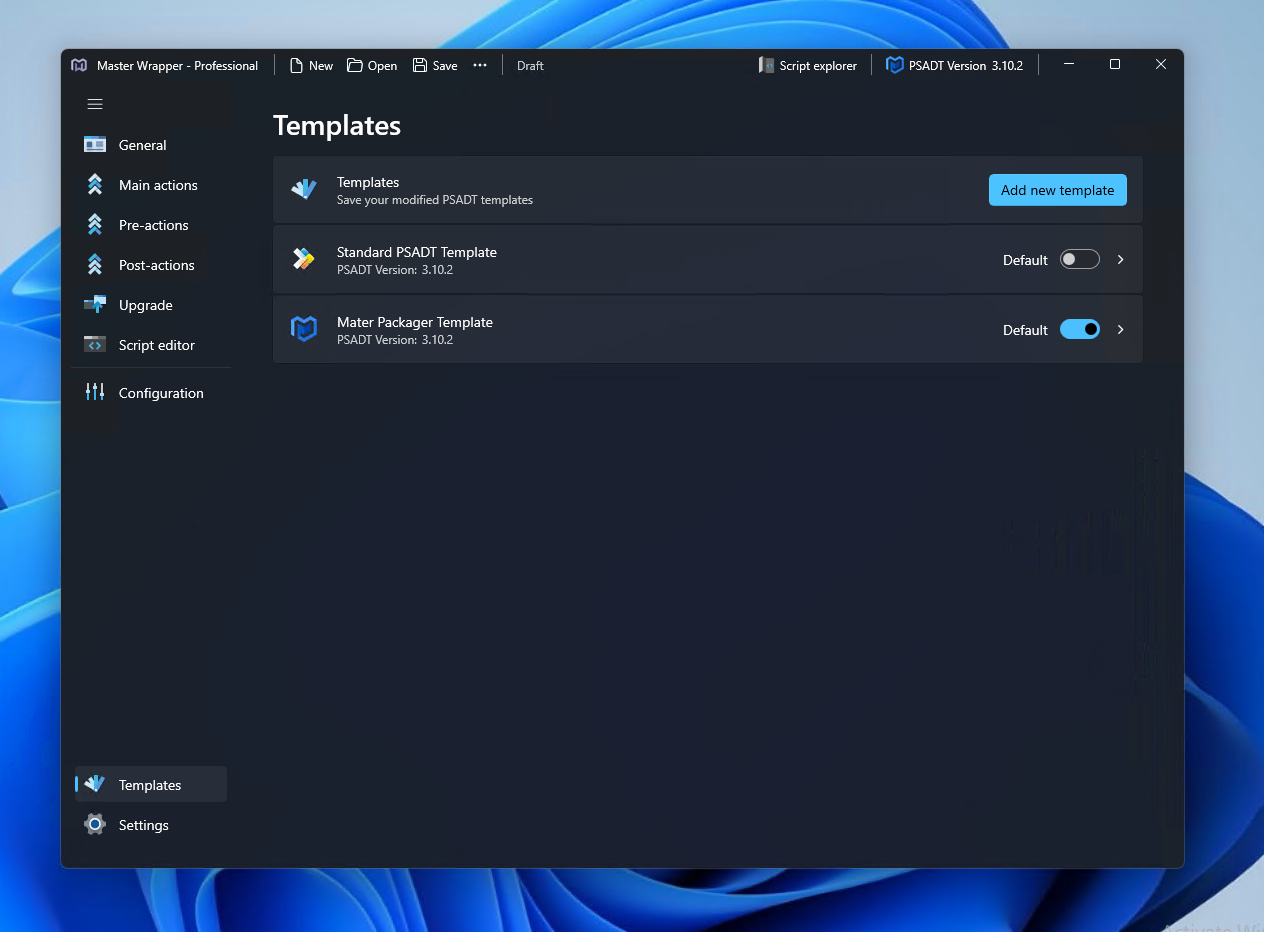Click the Mater Packager Template title
Viewport: 1264px width, 932px height.
[415, 322]
